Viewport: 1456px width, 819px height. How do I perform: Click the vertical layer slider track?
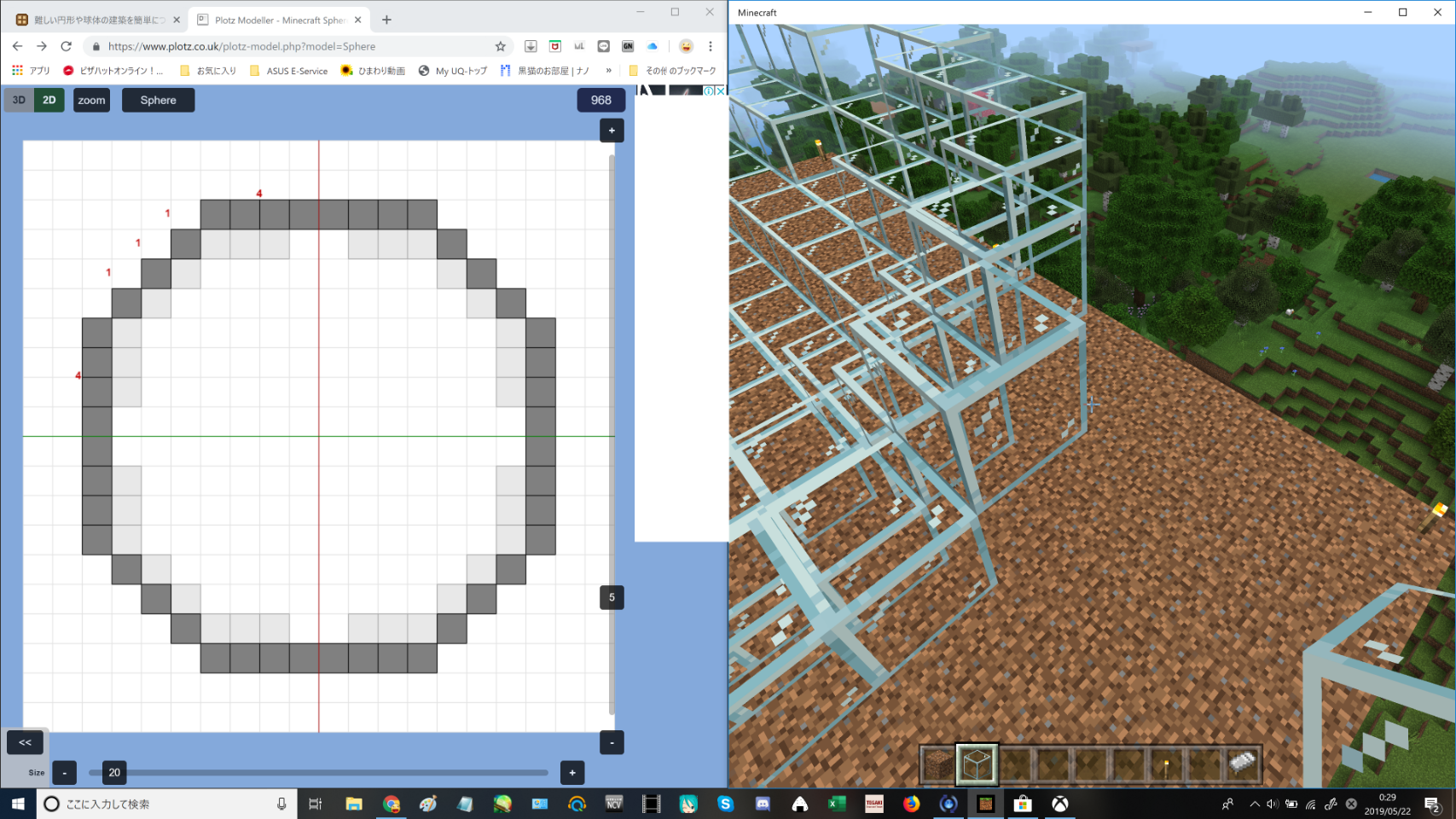tap(612, 435)
